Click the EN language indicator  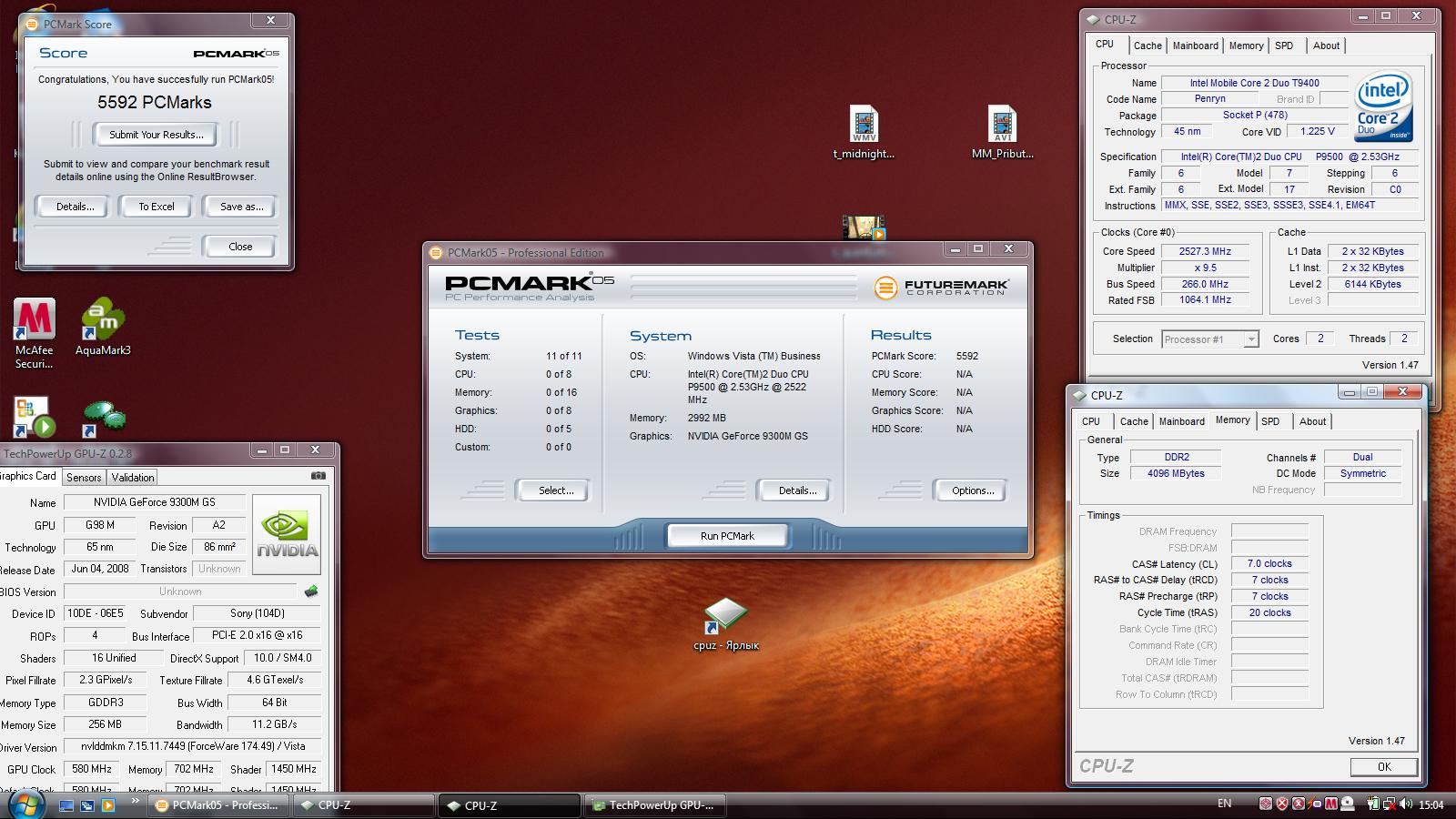click(1224, 804)
